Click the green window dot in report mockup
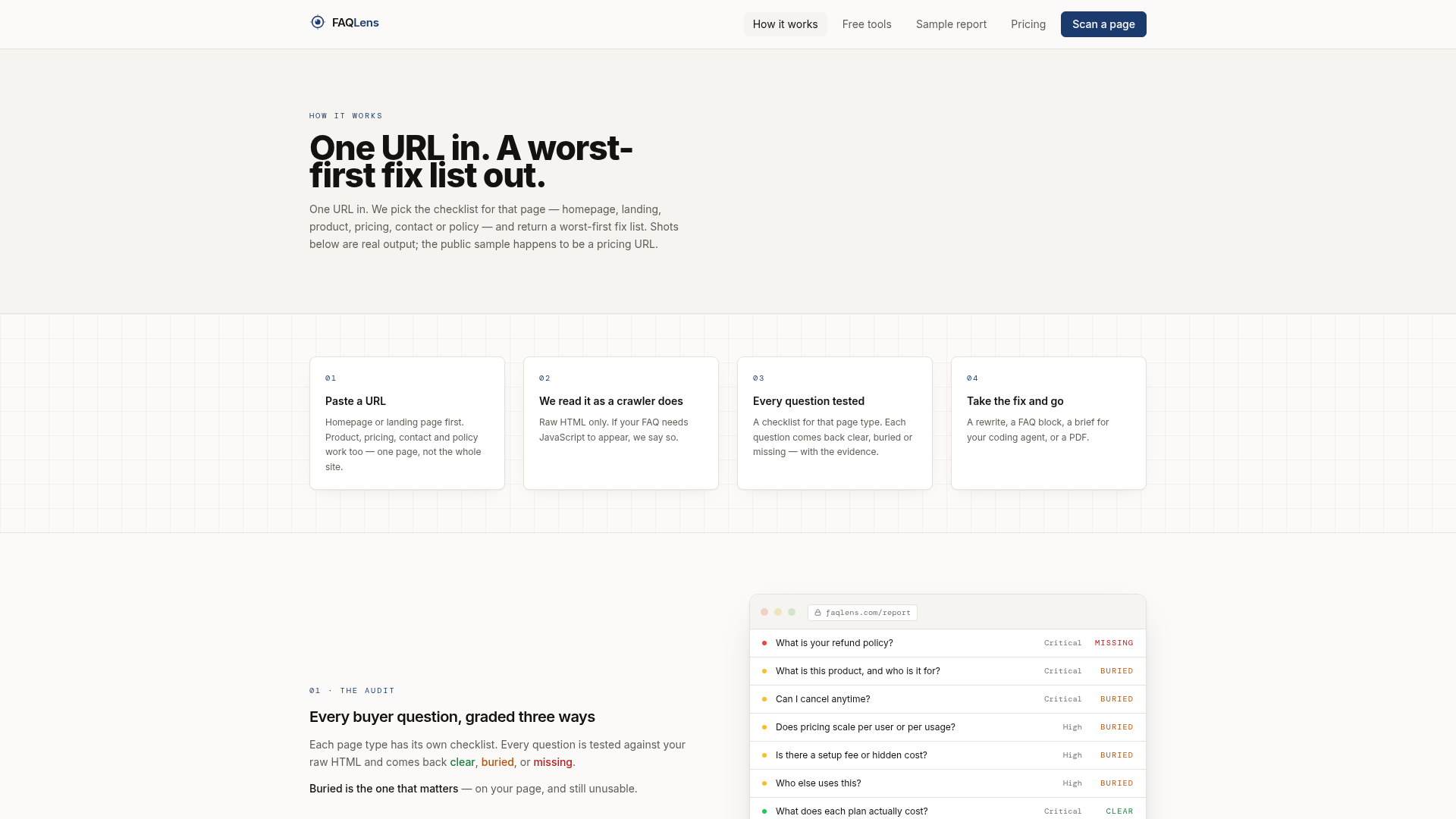 click(x=792, y=612)
